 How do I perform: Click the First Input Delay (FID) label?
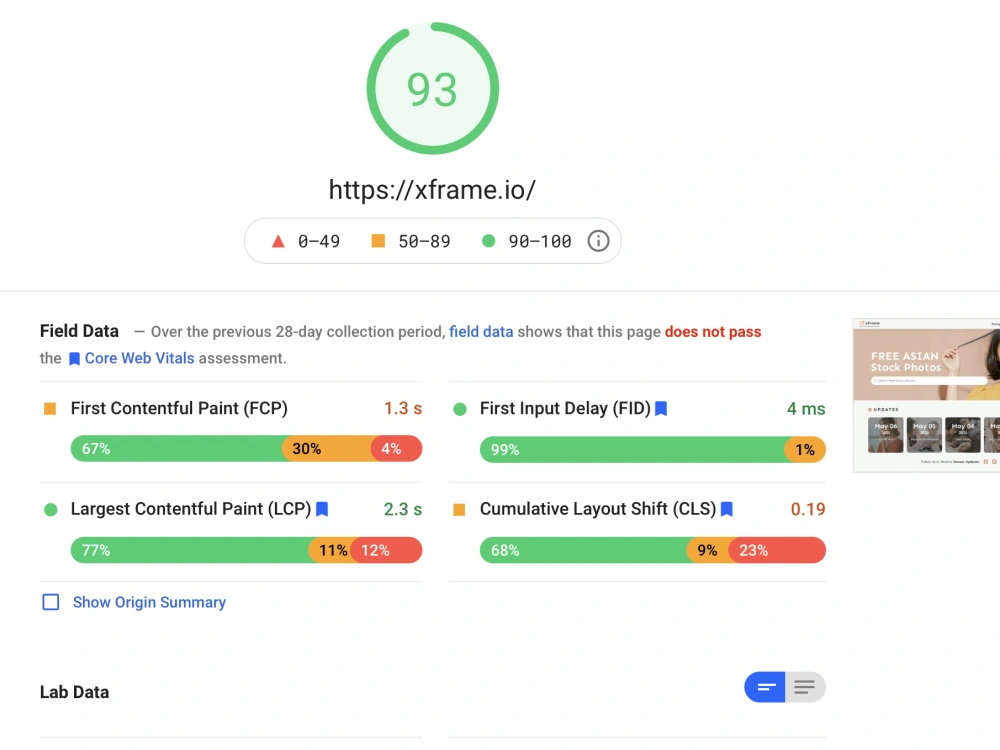pyautogui.click(x=565, y=408)
